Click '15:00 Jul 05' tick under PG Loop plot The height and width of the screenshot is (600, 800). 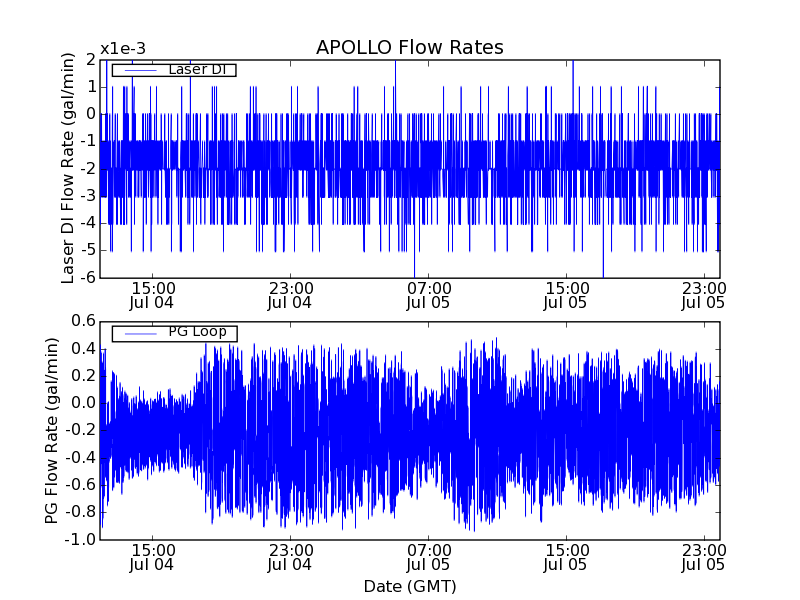pyautogui.click(x=566, y=558)
